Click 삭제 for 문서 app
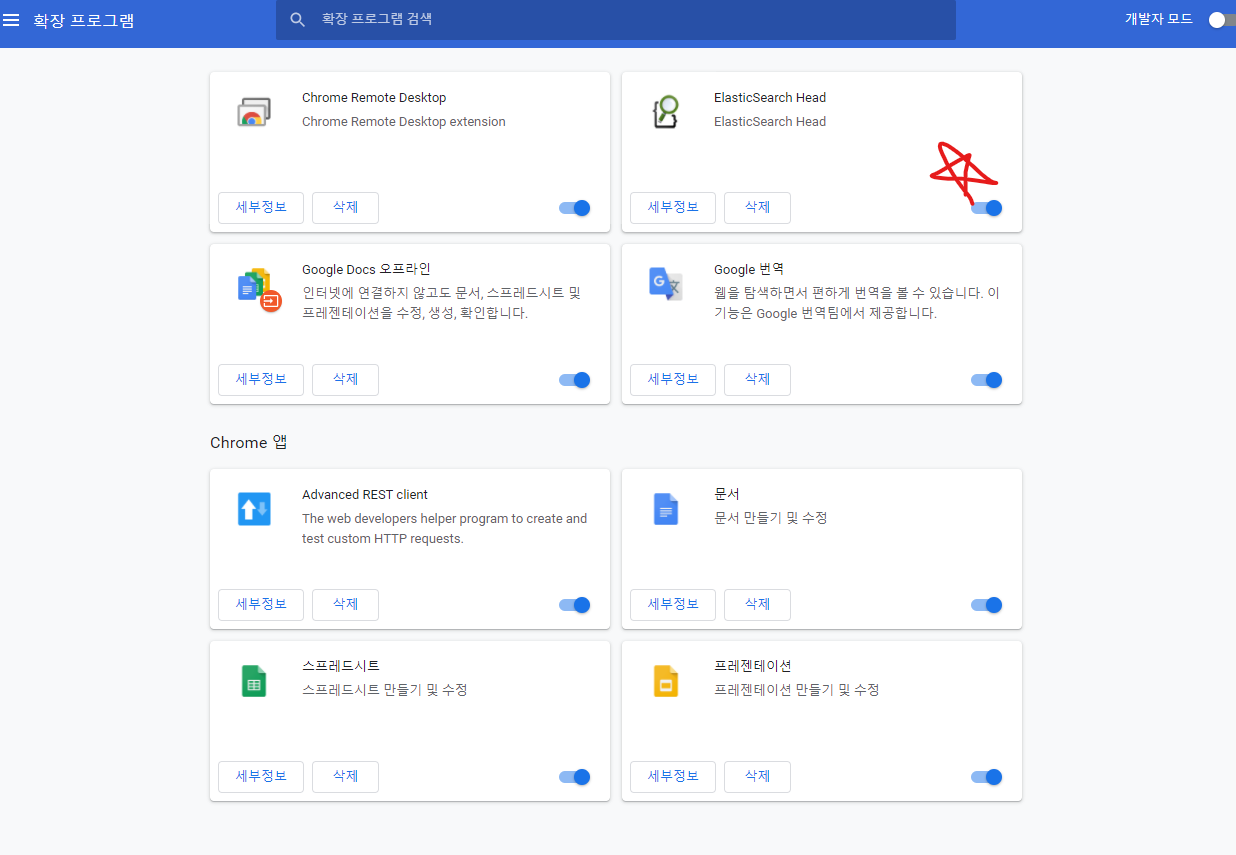1236x855 pixels. click(757, 605)
